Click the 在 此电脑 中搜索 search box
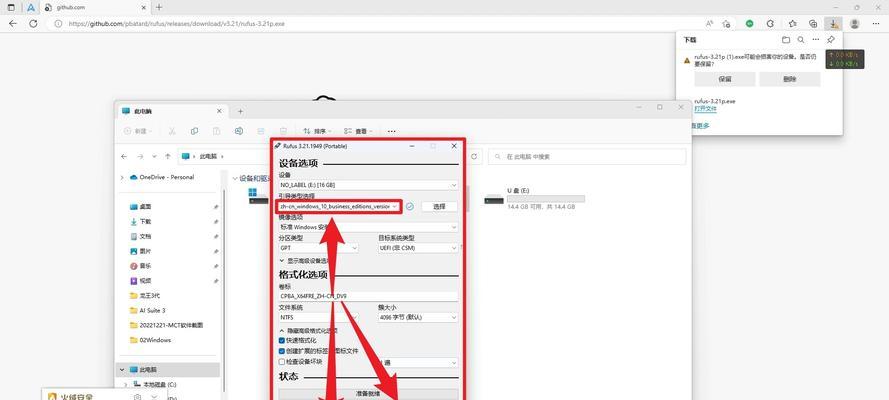This screenshot has width=889, height=400. 587,156
